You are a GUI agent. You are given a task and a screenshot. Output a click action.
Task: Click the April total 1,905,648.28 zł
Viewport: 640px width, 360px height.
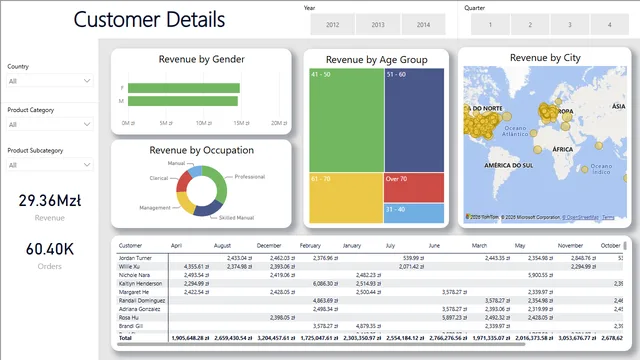(190, 338)
